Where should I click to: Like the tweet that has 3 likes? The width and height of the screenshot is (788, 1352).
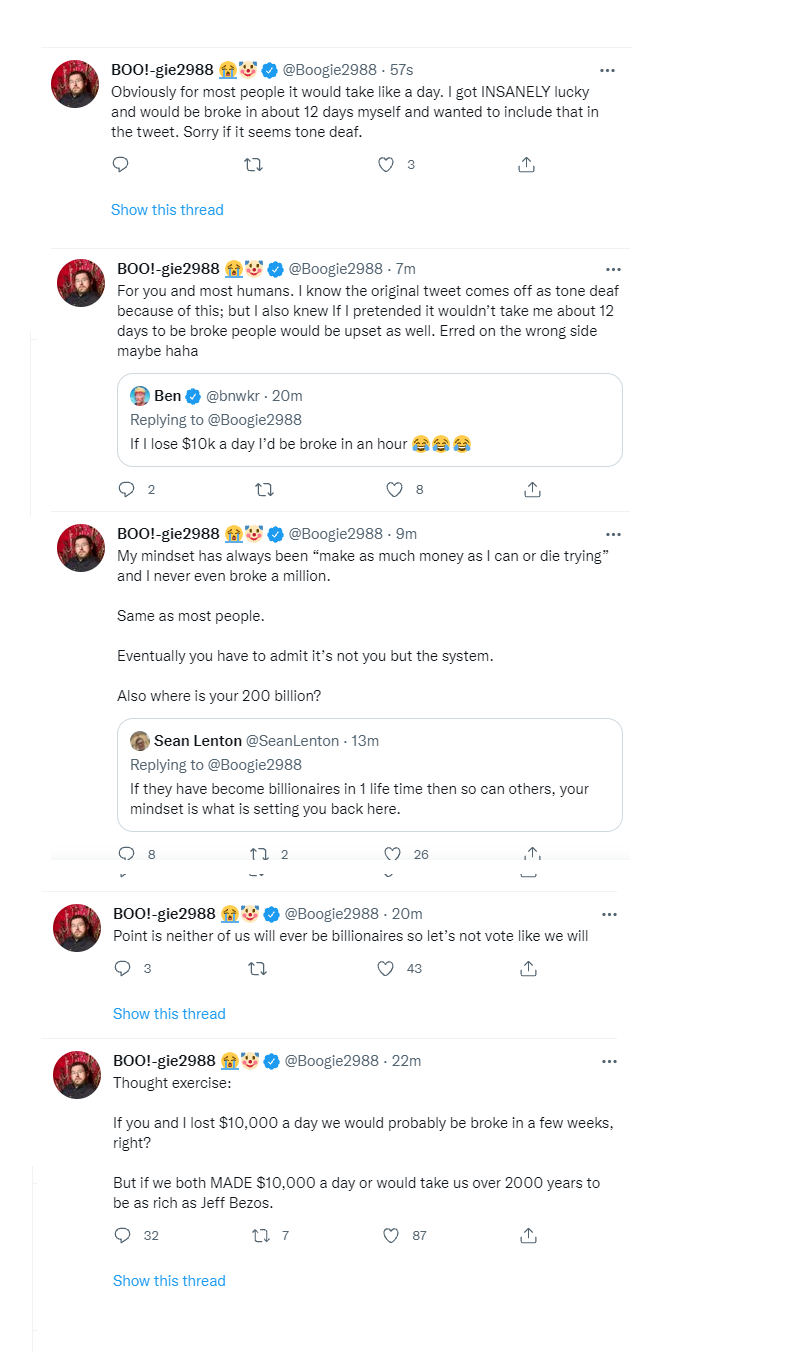pyautogui.click(x=386, y=165)
